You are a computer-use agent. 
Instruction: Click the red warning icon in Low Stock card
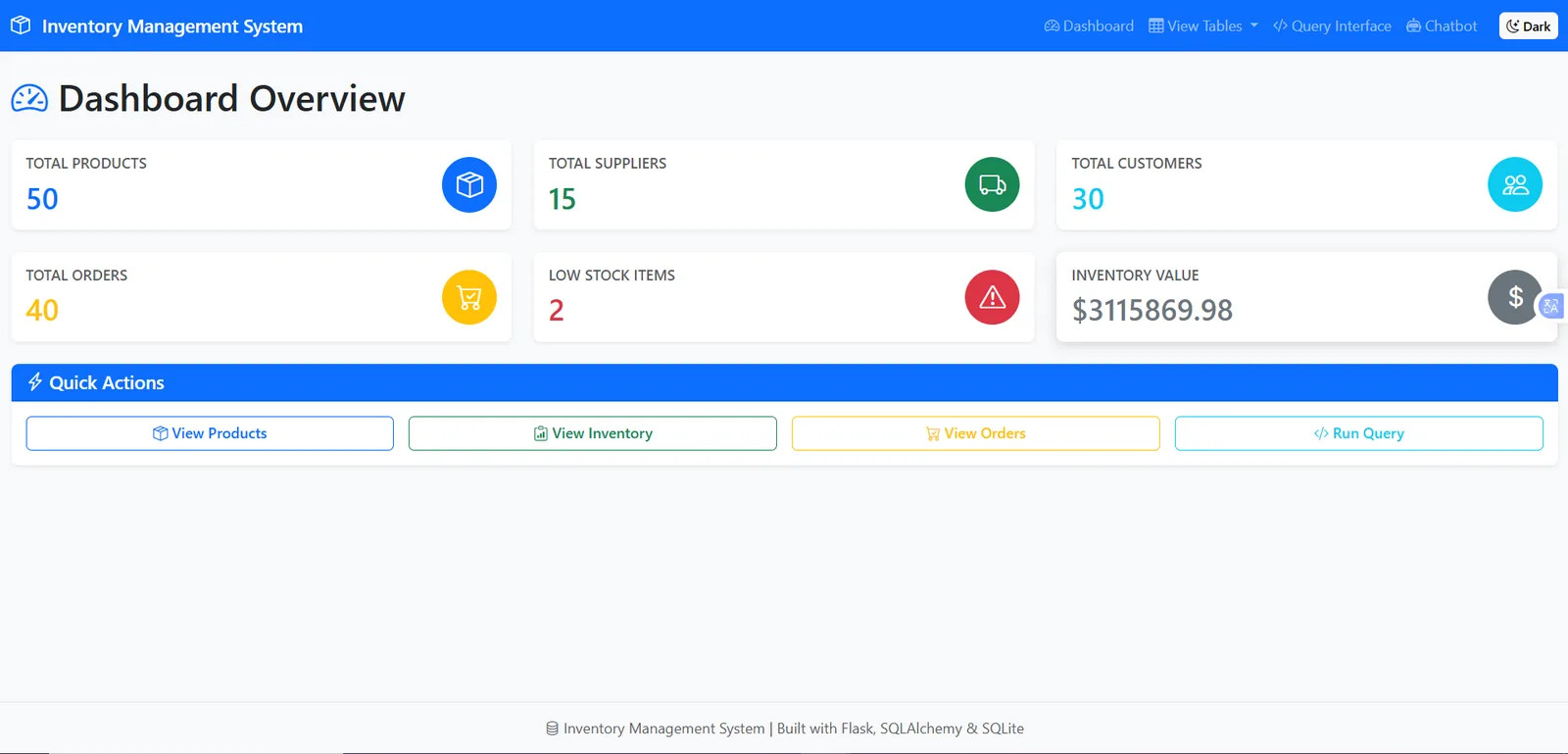pos(992,297)
